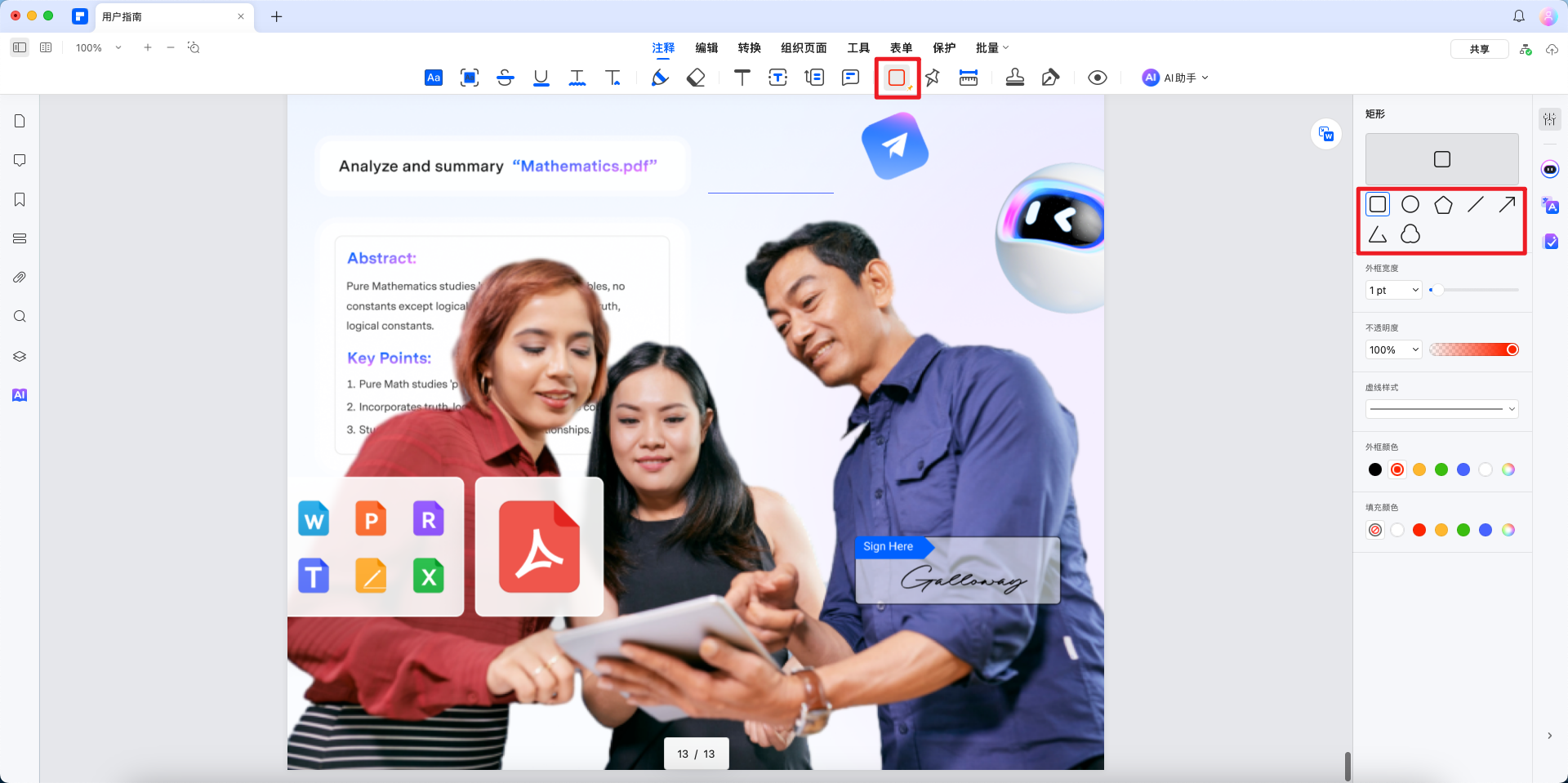This screenshot has height=783, width=1568.
Task: Open the signature pen tool
Action: coord(1051,78)
